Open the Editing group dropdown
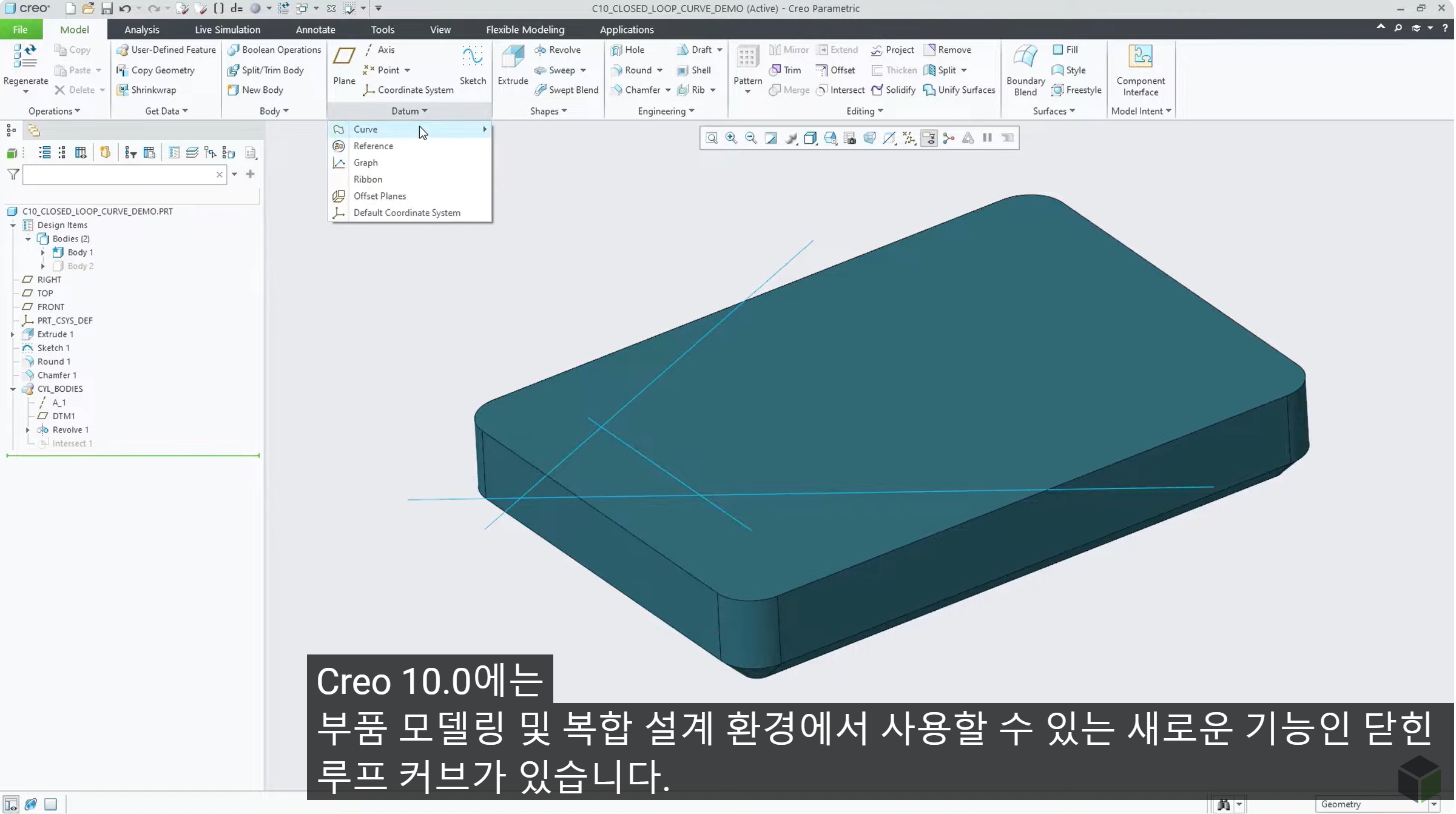Screen dimensions: 1456x814 (864, 111)
